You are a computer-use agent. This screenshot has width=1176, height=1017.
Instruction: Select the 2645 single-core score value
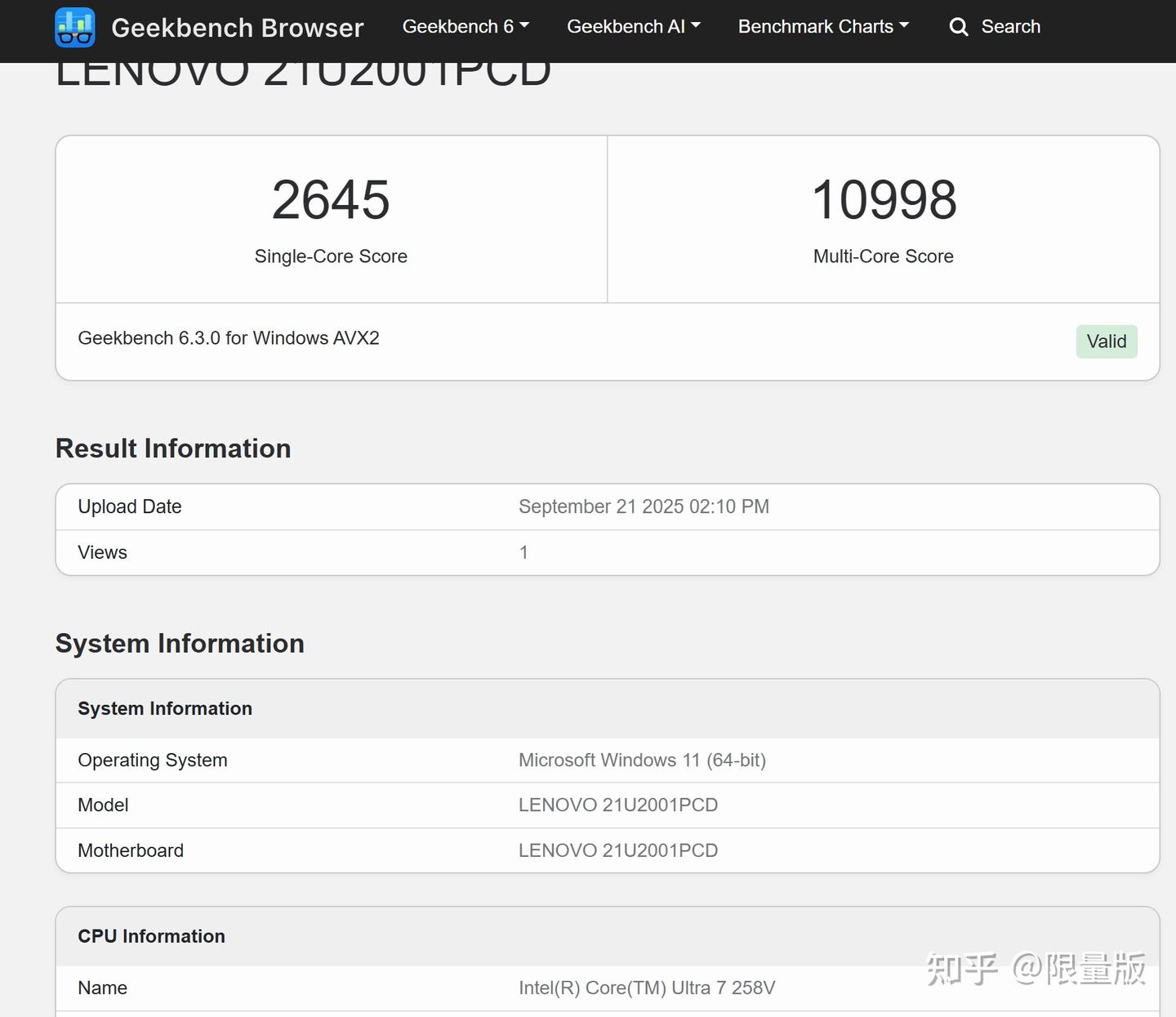(x=331, y=200)
